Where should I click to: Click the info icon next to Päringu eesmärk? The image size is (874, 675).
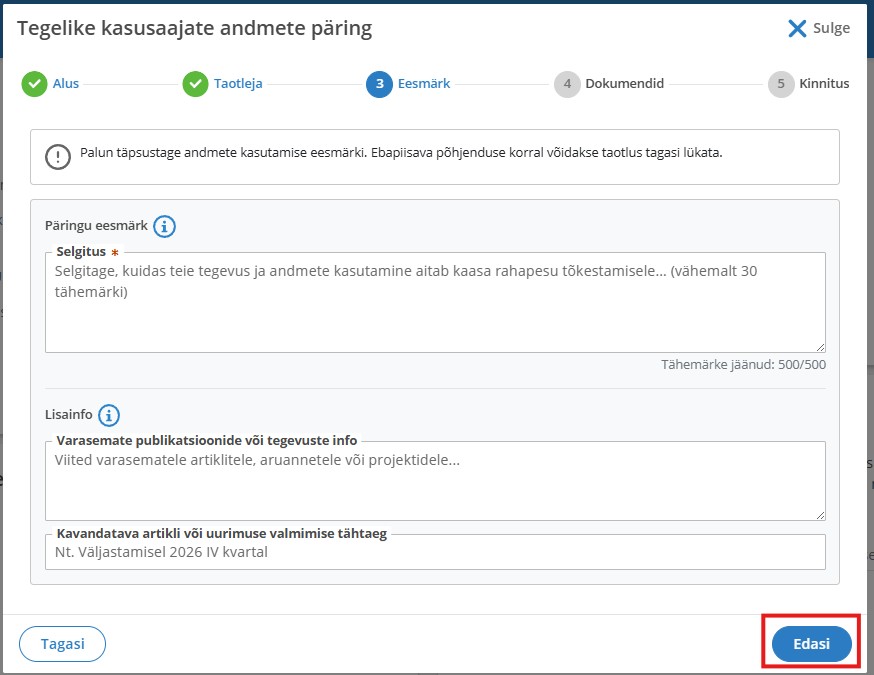tap(164, 226)
